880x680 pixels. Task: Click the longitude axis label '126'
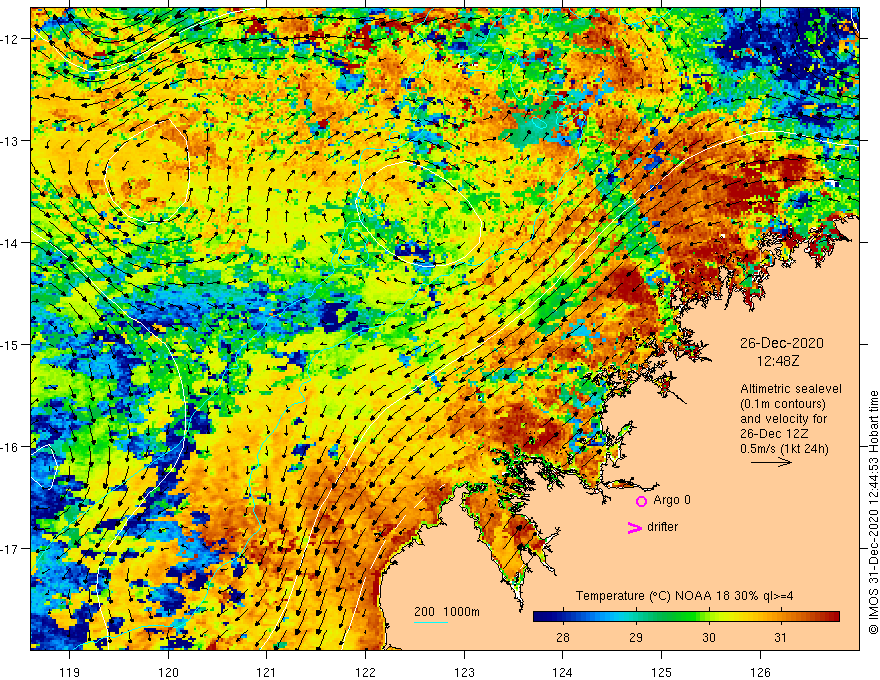(760, 672)
